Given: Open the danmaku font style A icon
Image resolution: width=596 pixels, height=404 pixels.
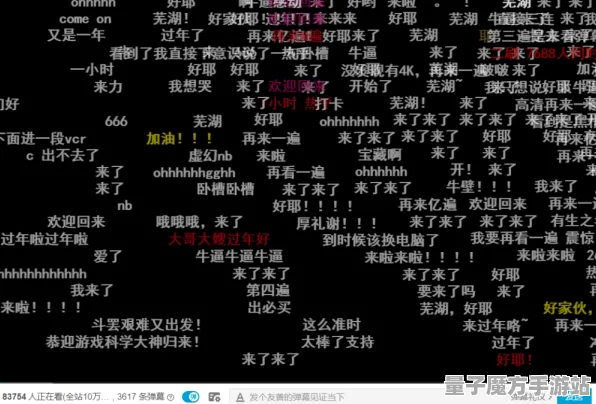Looking at the screenshot, I should [240, 398].
